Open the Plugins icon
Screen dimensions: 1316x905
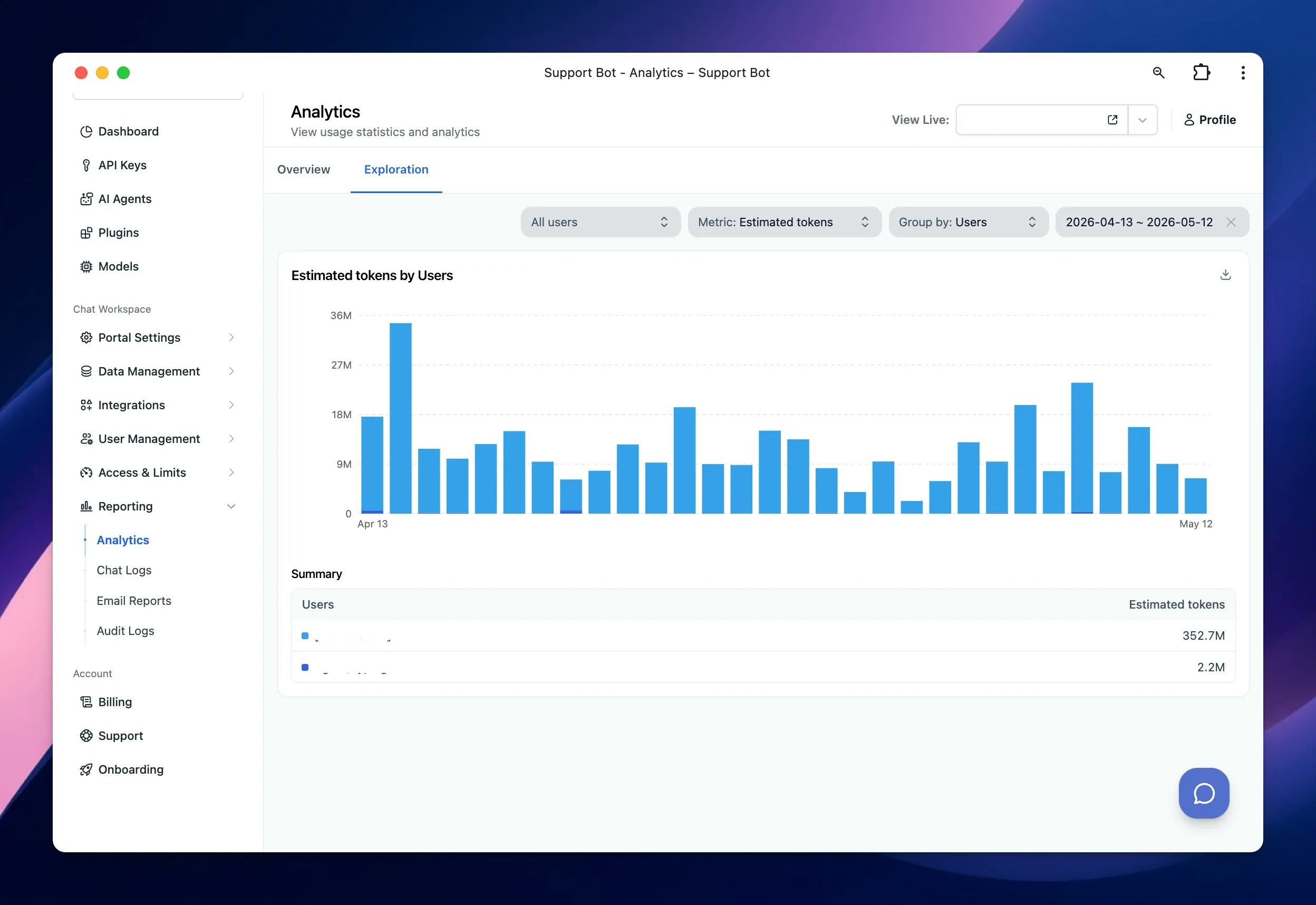pos(86,233)
